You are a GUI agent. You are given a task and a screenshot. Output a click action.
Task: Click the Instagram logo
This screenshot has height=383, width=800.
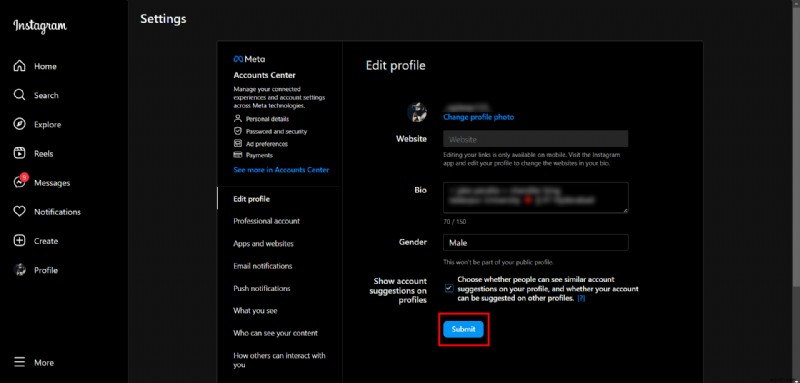40,26
